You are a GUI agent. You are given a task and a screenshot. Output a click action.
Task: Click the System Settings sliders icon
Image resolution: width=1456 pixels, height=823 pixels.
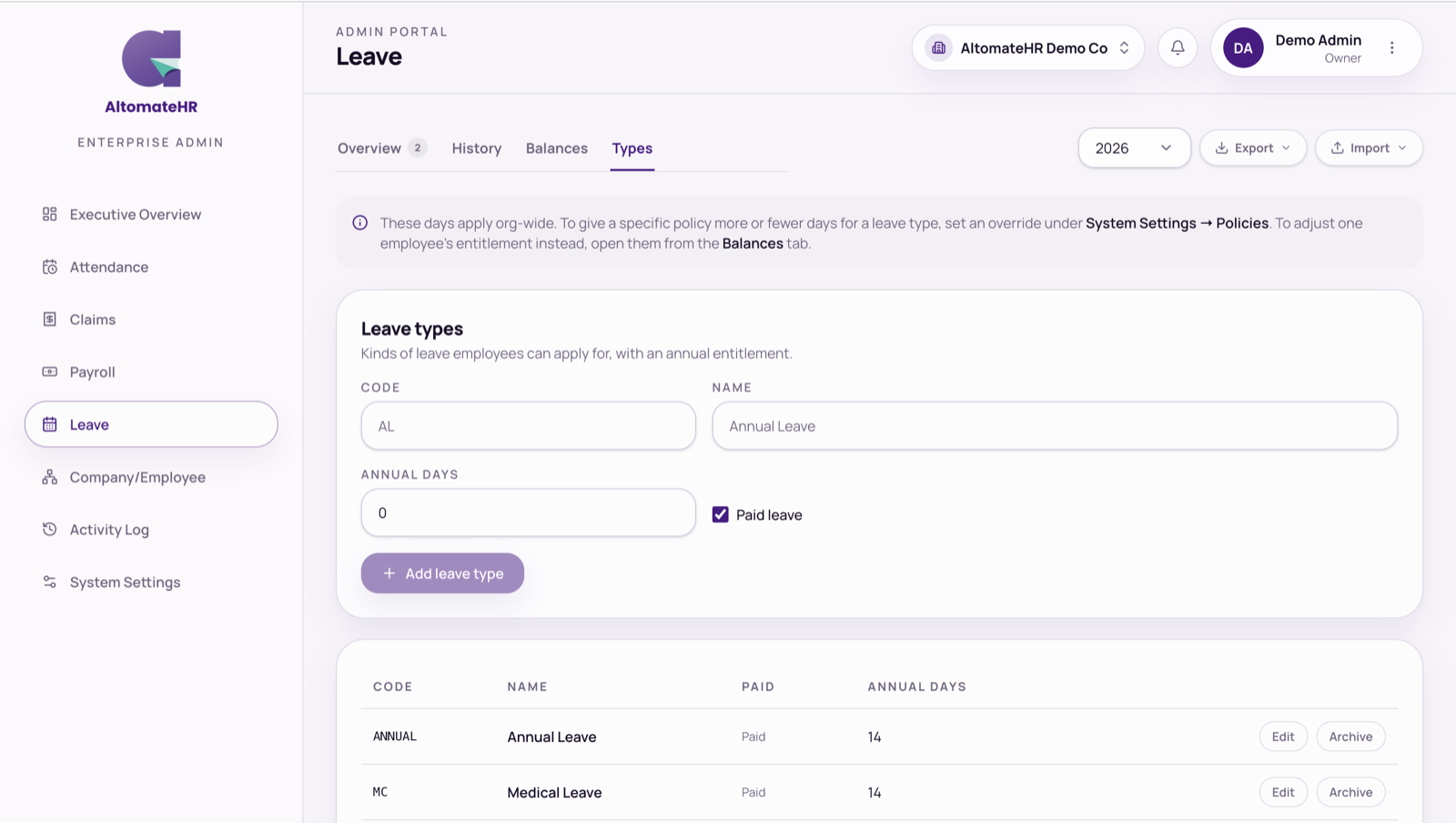click(x=50, y=582)
